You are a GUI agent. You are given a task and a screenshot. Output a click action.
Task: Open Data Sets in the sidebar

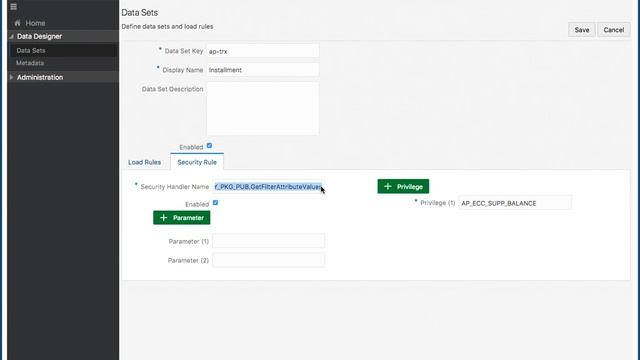[31, 50]
